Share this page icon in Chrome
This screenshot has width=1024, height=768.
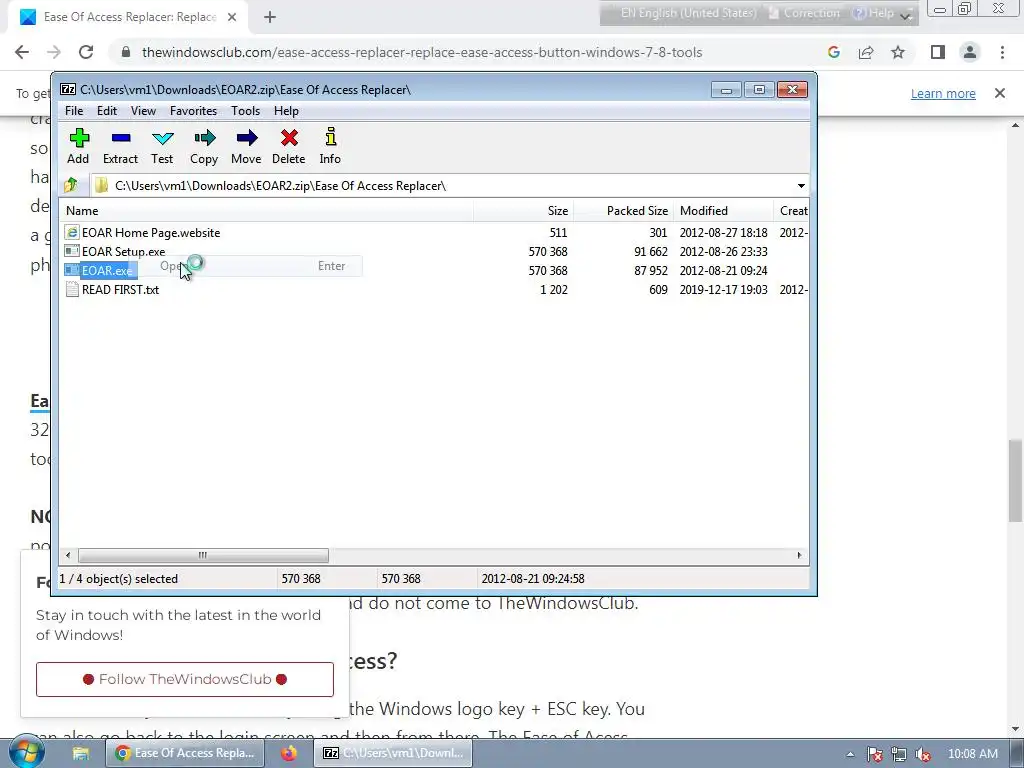point(866,52)
